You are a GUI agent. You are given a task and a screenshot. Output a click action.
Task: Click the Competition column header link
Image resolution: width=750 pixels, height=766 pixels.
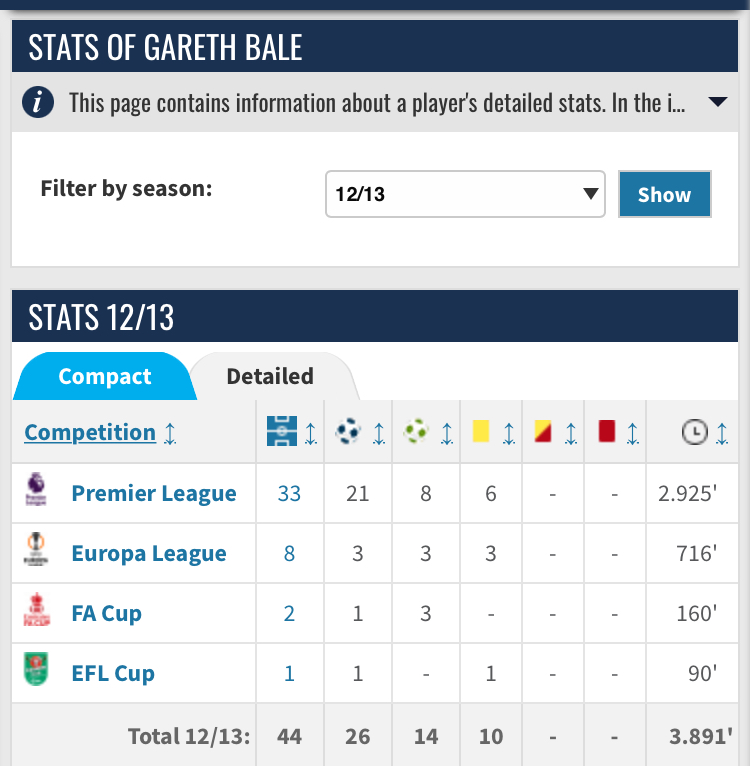pos(90,432)
